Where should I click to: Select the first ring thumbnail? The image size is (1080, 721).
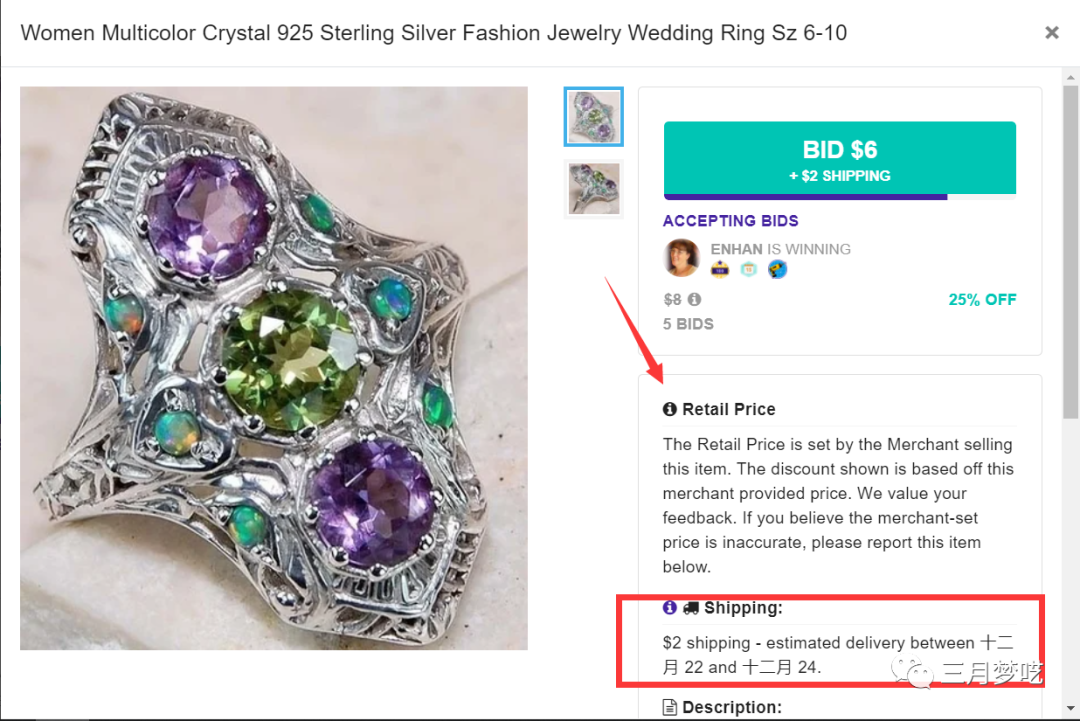593,116
